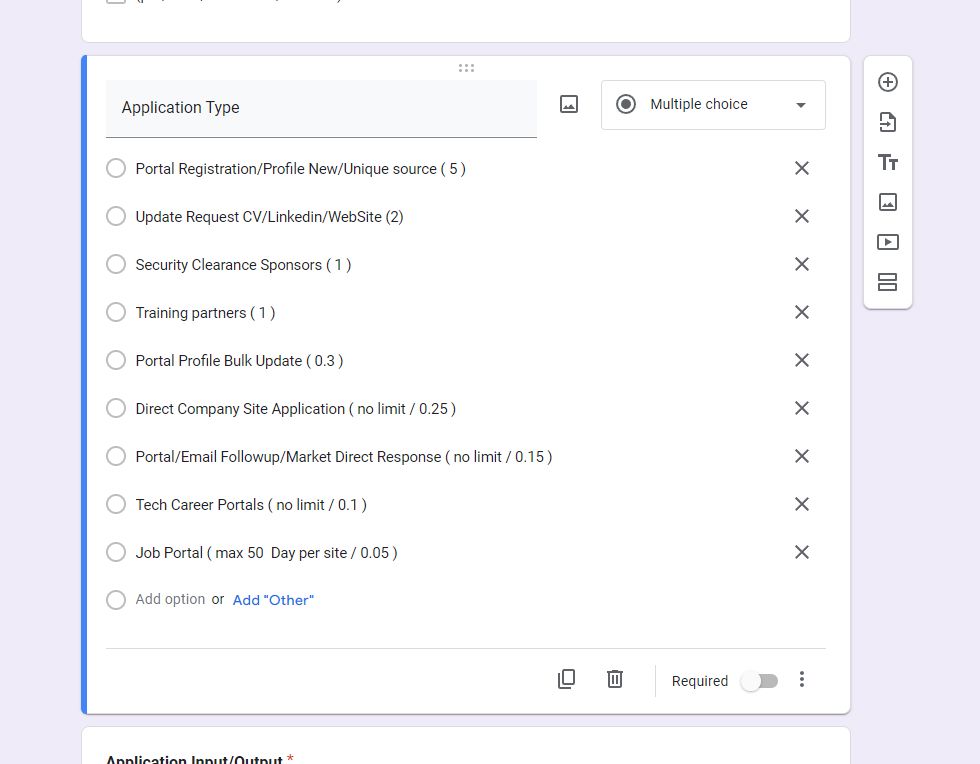Remove Portal Profile Bulk Update option
Screen dimensions: 980x764
coord(802,360)
